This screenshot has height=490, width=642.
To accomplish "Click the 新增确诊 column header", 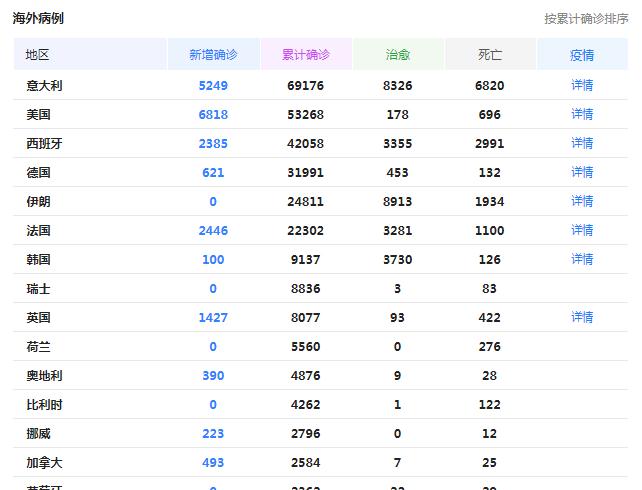I will click(213, 54).
